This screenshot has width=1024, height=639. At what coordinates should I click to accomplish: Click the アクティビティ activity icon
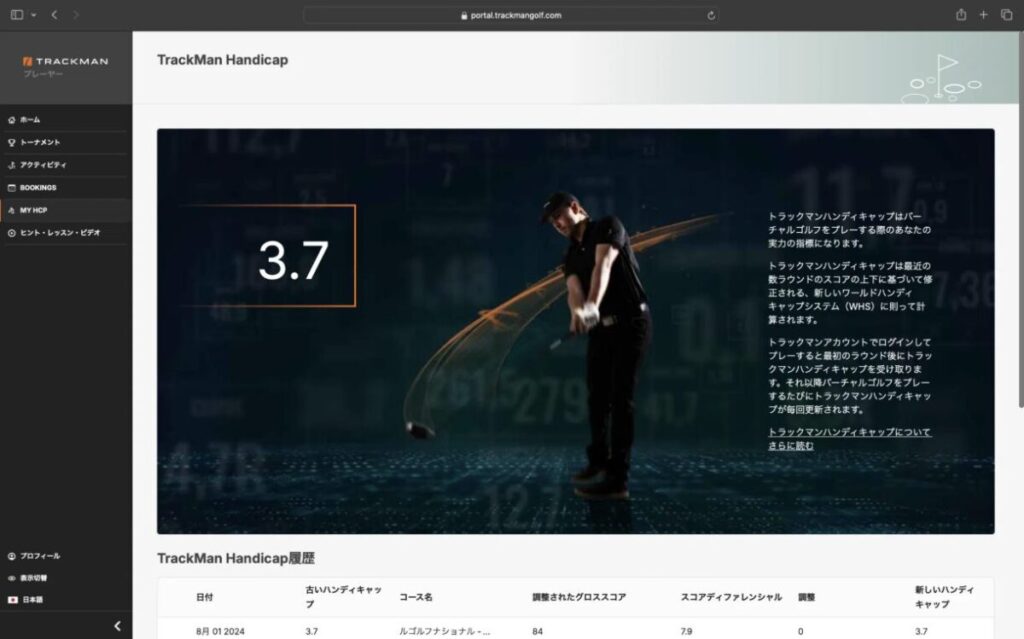click(11, 165)
